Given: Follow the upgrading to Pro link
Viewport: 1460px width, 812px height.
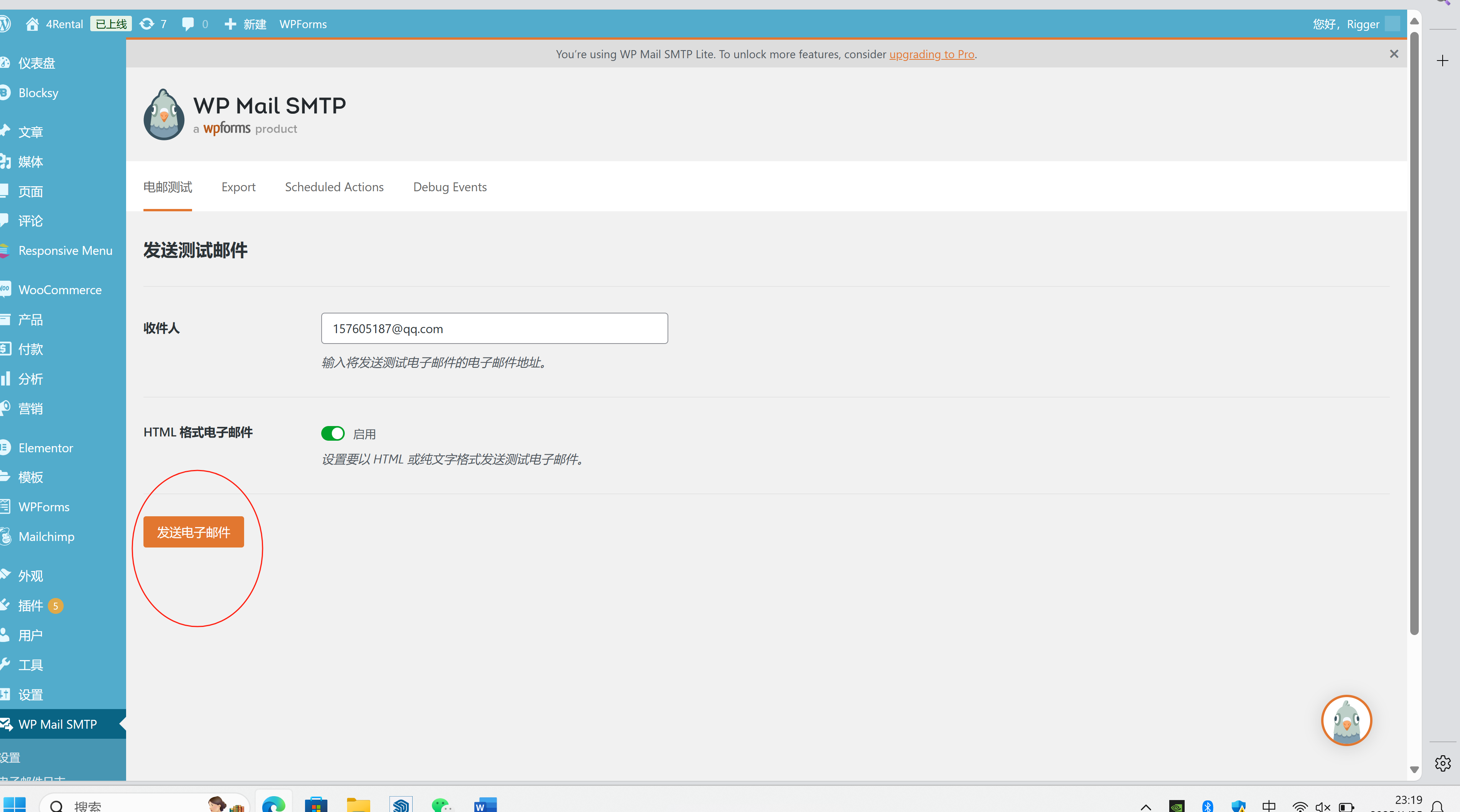Looking at the screenshot, I should (932, 54).
